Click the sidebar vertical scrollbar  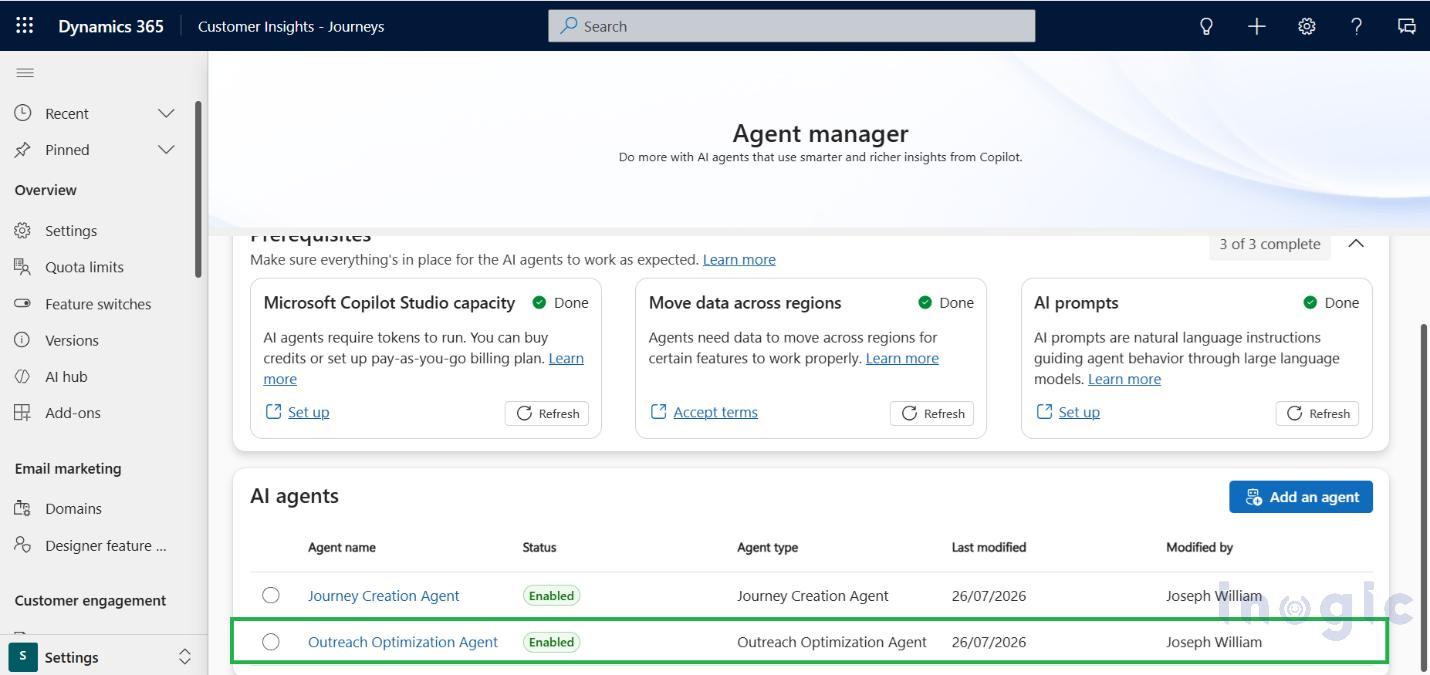(x=198, y=189)
